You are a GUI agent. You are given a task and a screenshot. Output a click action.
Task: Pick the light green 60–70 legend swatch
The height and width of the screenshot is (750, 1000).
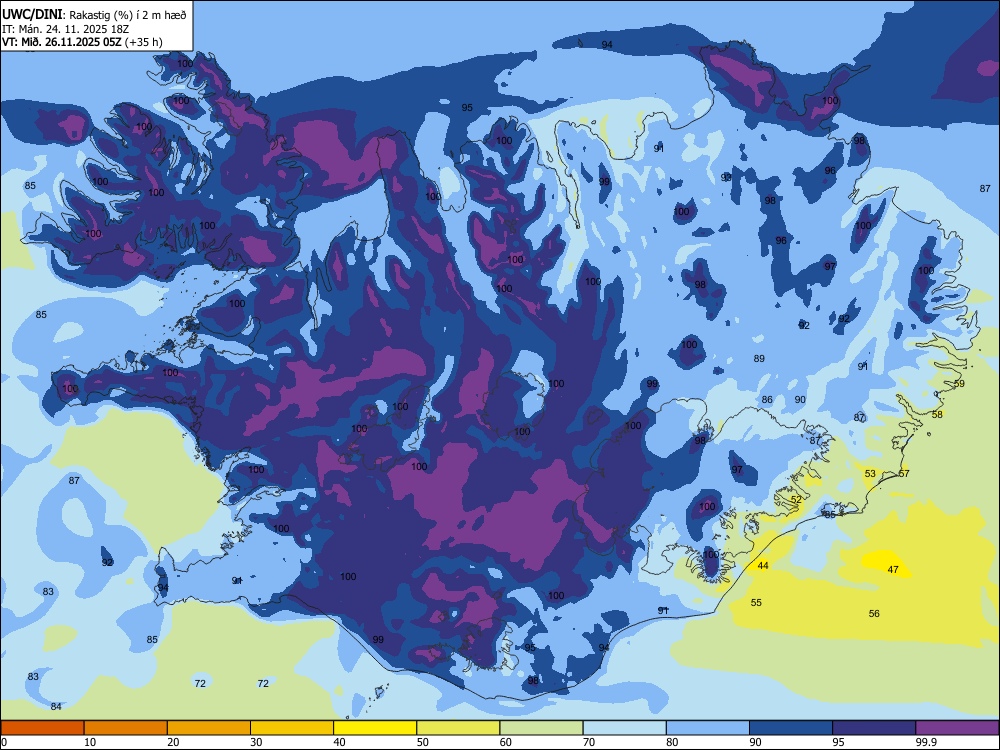541,728
